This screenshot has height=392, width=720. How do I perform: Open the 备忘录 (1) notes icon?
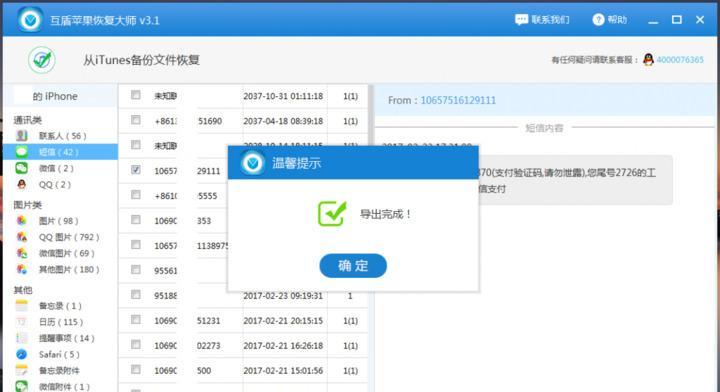[22, 306]
